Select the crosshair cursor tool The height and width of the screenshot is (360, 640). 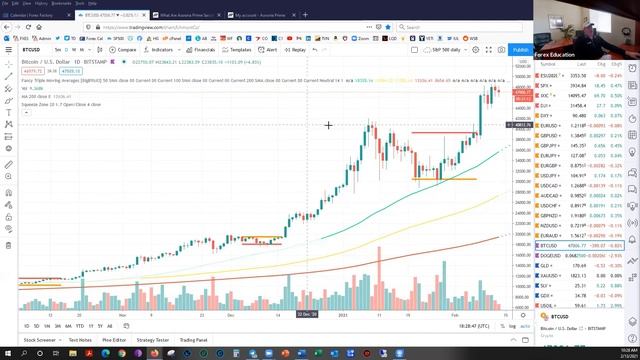coord(9,64)
